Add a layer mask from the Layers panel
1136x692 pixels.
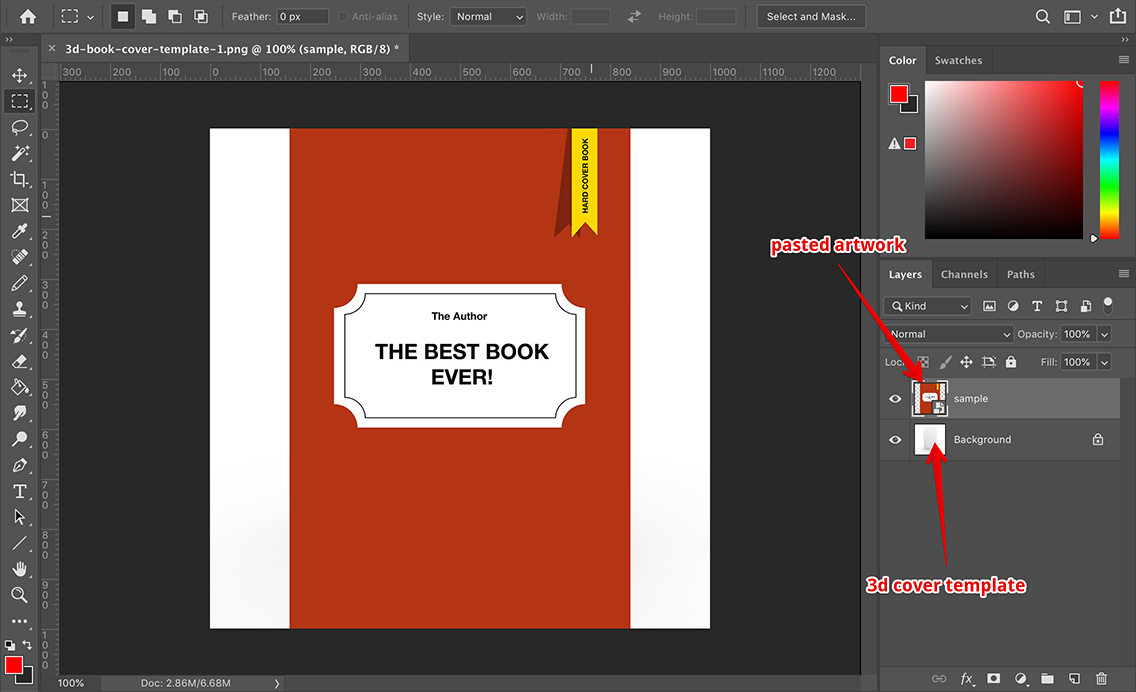(x=994, y=678)
